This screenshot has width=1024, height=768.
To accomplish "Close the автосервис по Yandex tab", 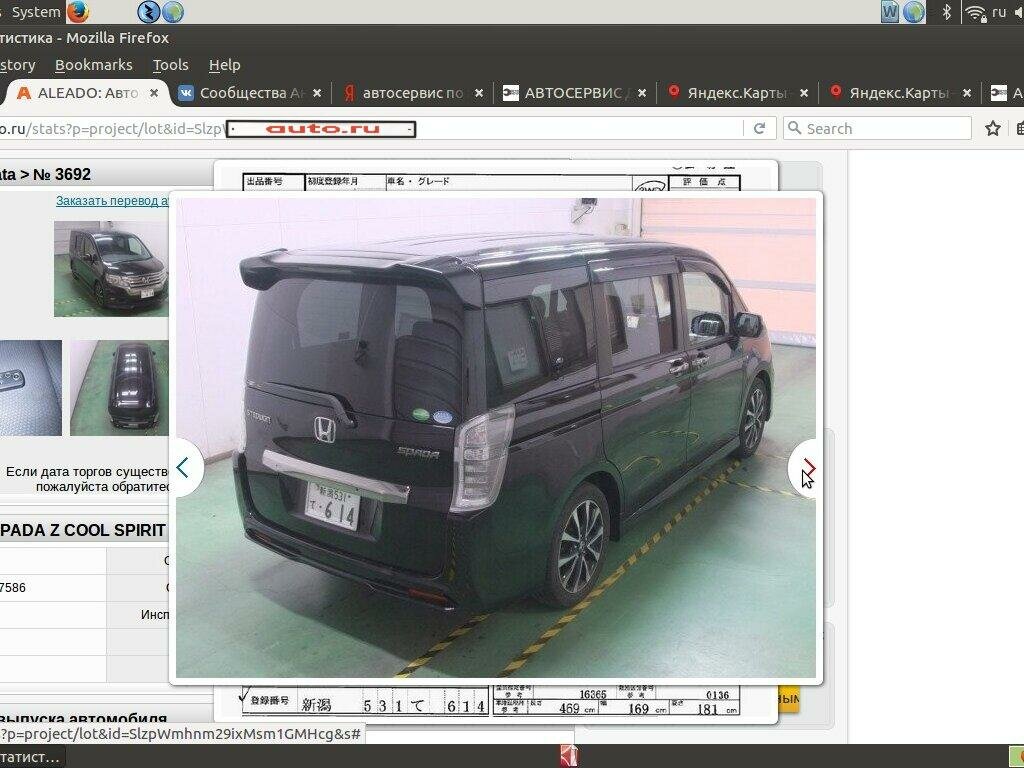I will coord(479,93).
